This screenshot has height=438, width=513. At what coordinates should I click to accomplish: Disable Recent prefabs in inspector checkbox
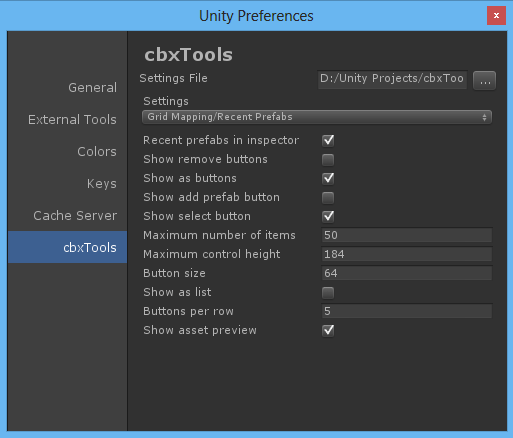point(328,140)
